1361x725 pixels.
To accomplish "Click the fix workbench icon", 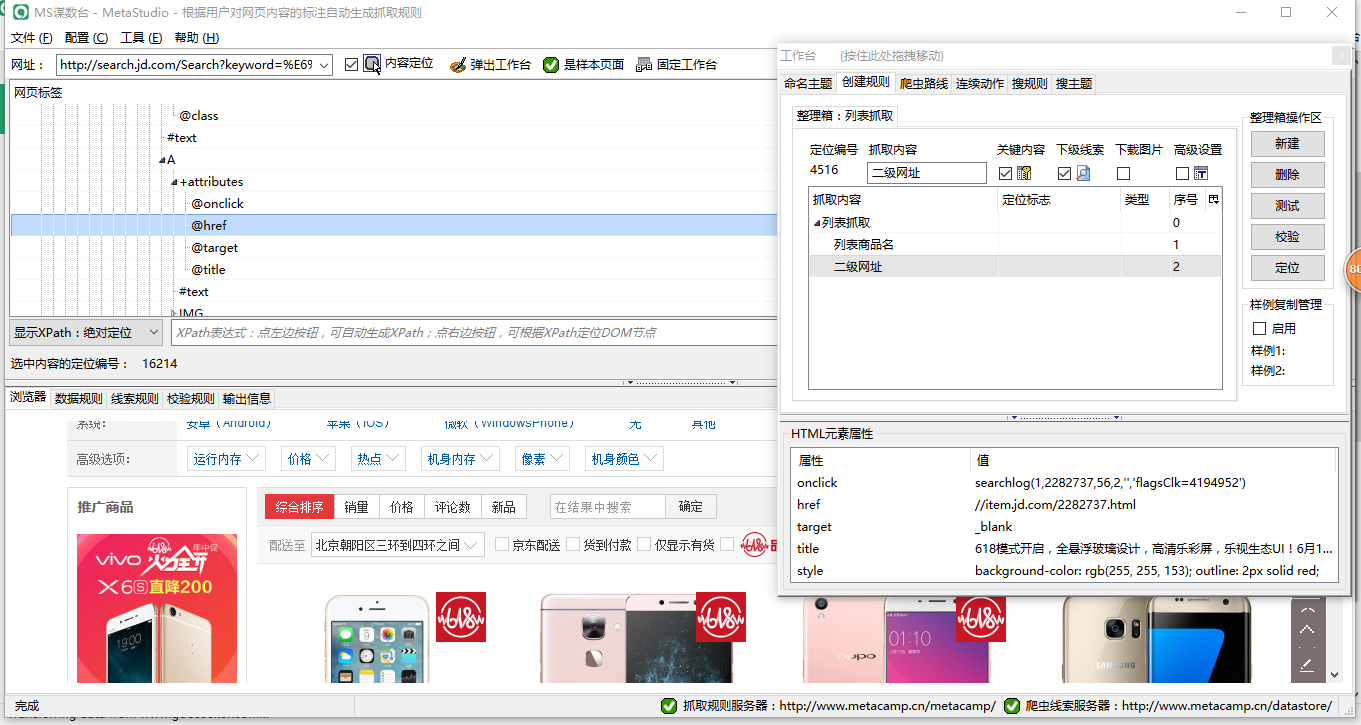I will click(644, 64).
